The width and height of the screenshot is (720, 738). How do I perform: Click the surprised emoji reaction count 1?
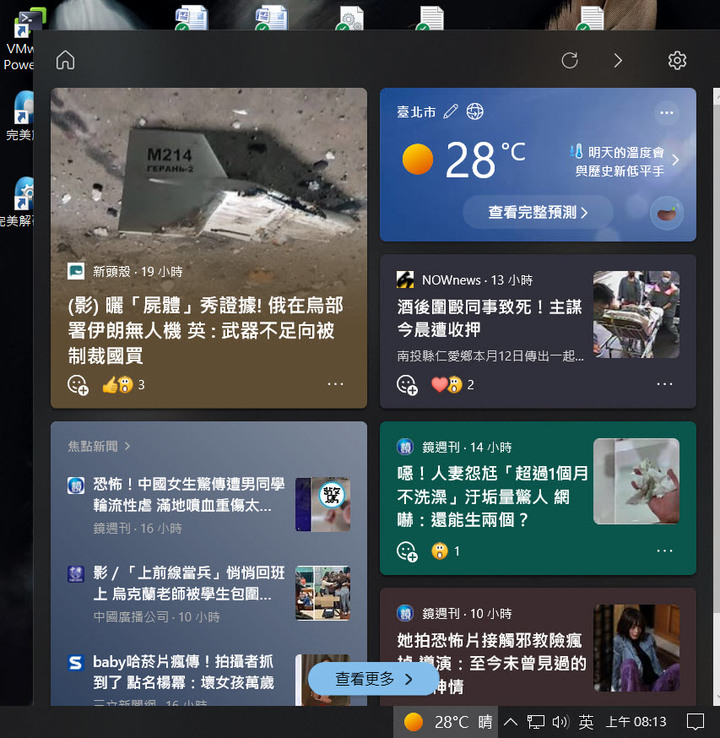[x=445, y=551]
